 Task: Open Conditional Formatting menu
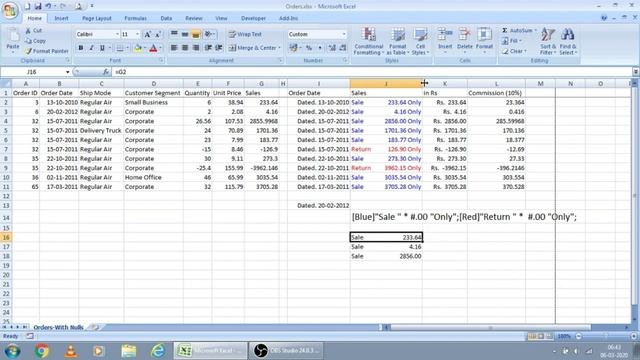pyautogui.click(x=368, y=41)
